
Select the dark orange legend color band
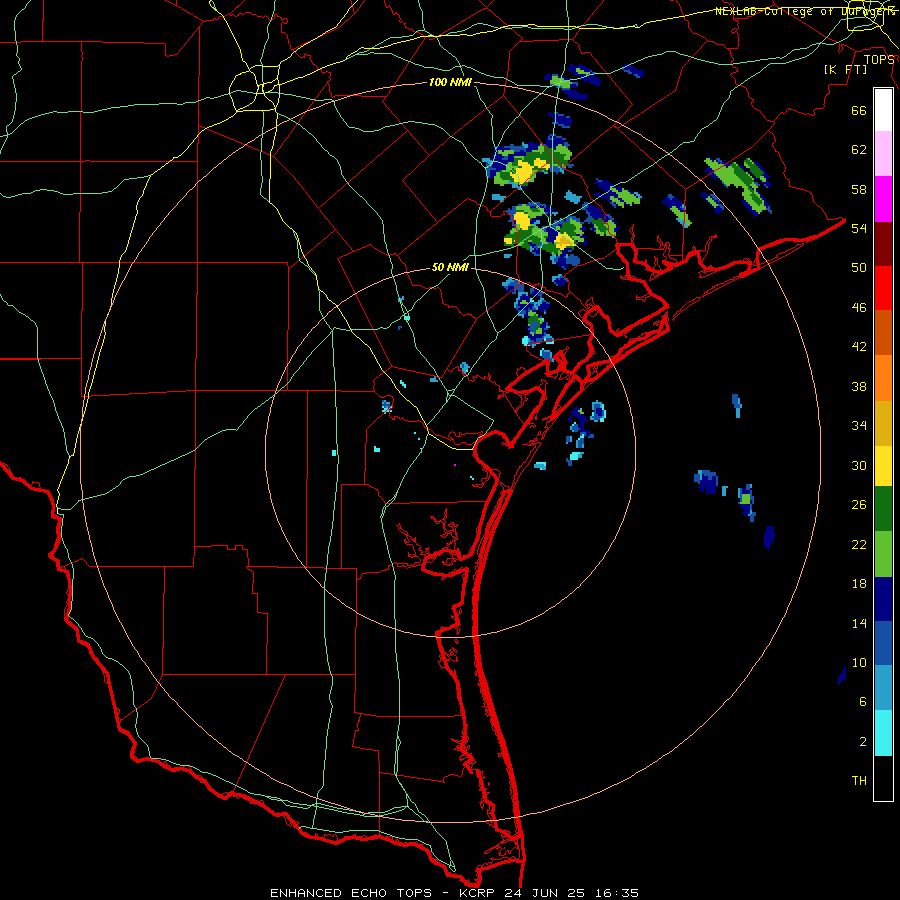883,332
